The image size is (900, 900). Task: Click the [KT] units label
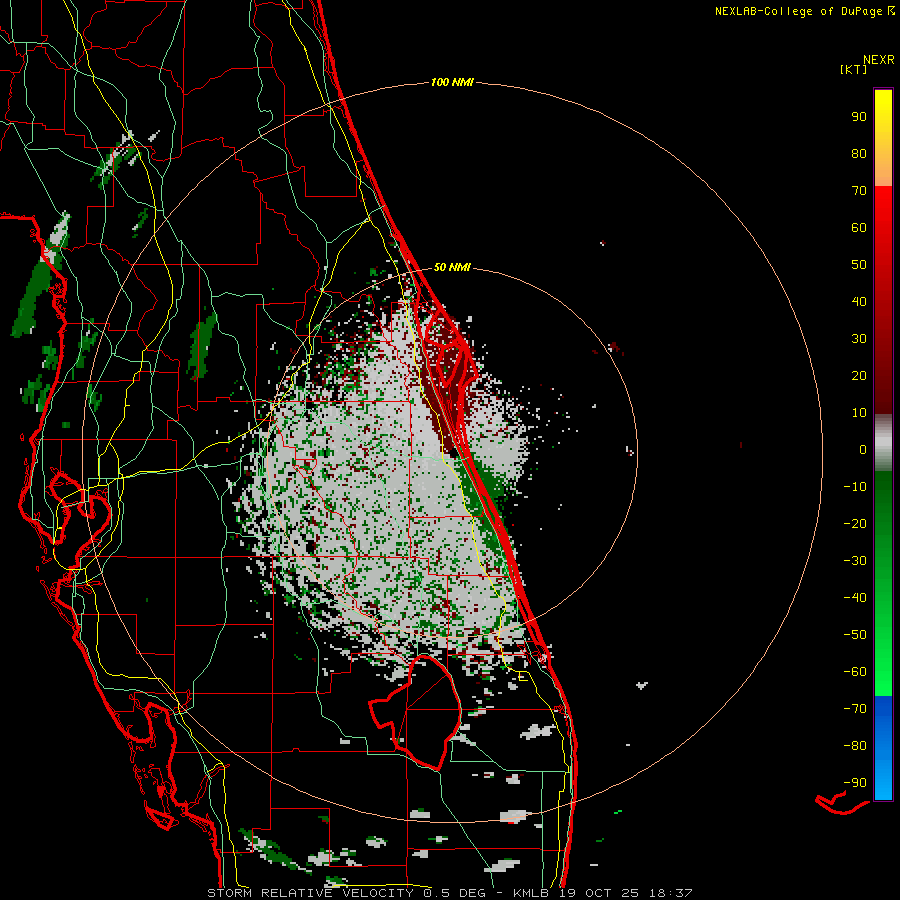pos(853,69)
